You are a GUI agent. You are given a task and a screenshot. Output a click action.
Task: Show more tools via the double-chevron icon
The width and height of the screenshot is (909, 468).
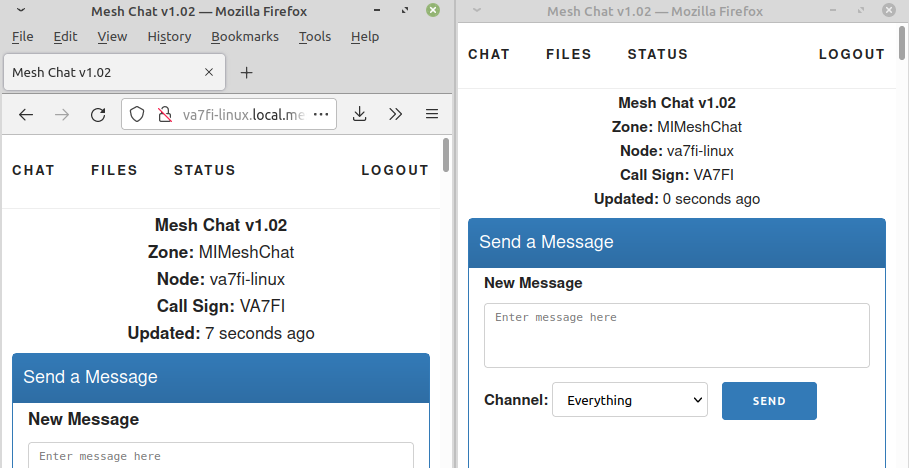(x=396, y=114)
